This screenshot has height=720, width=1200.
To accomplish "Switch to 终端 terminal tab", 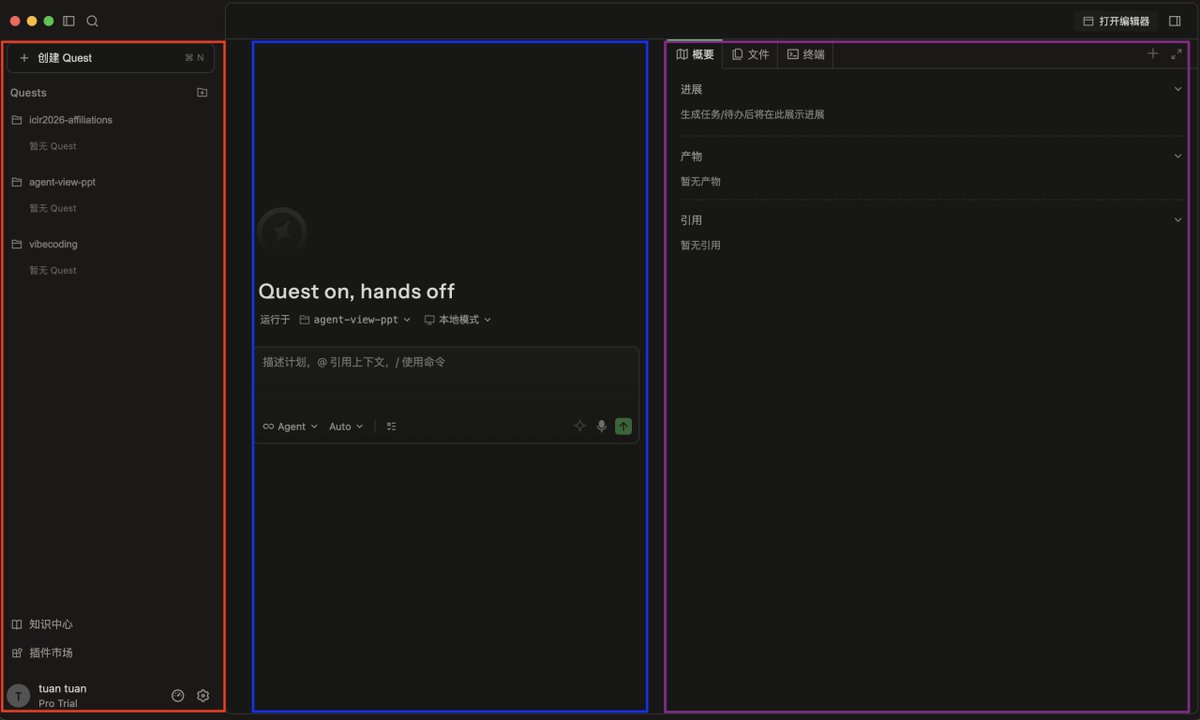I will click(x=806, y=54).
